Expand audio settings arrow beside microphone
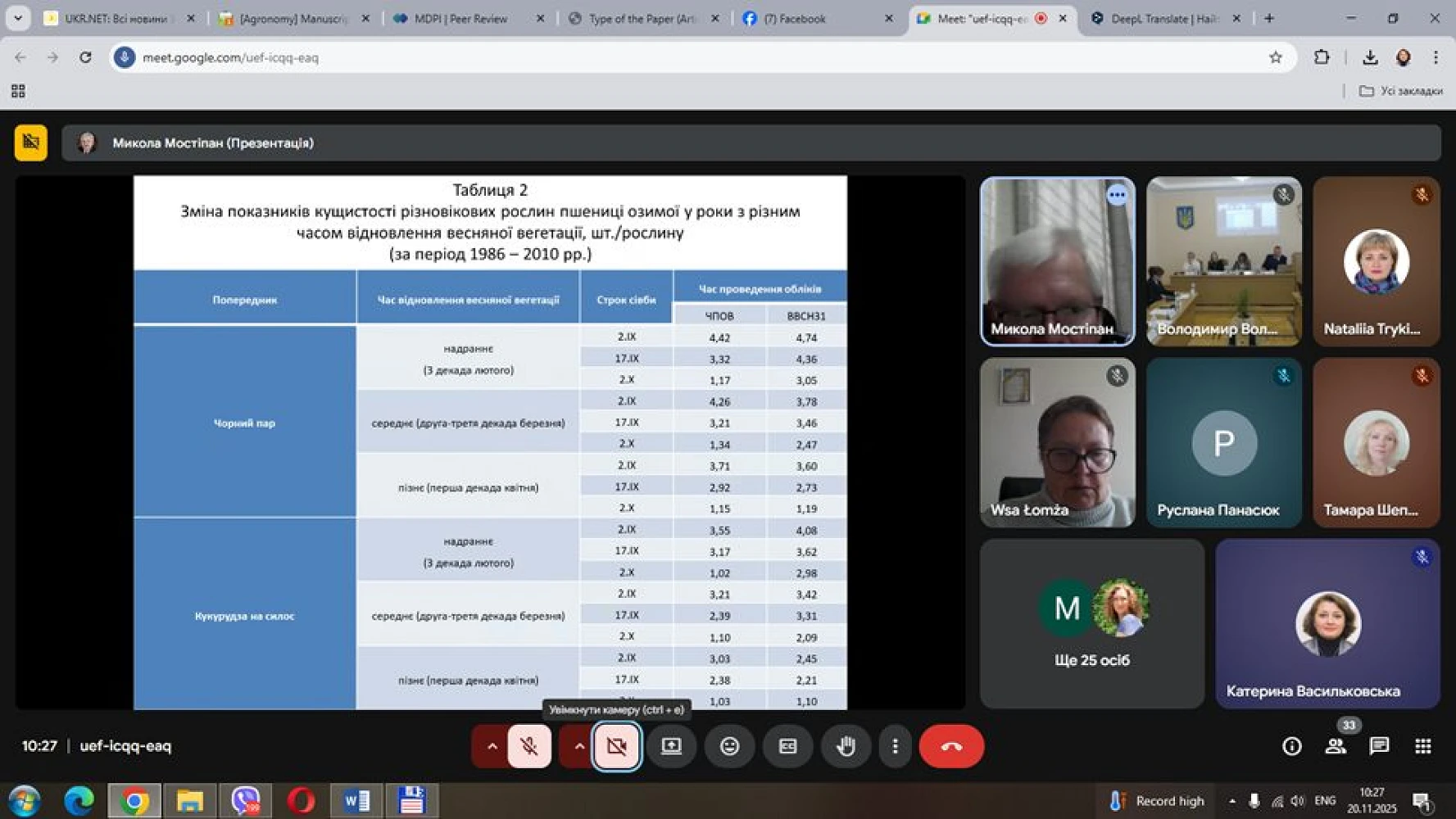Image resolution: width=1456 pixels, height=819 pixels. (492, 746)
